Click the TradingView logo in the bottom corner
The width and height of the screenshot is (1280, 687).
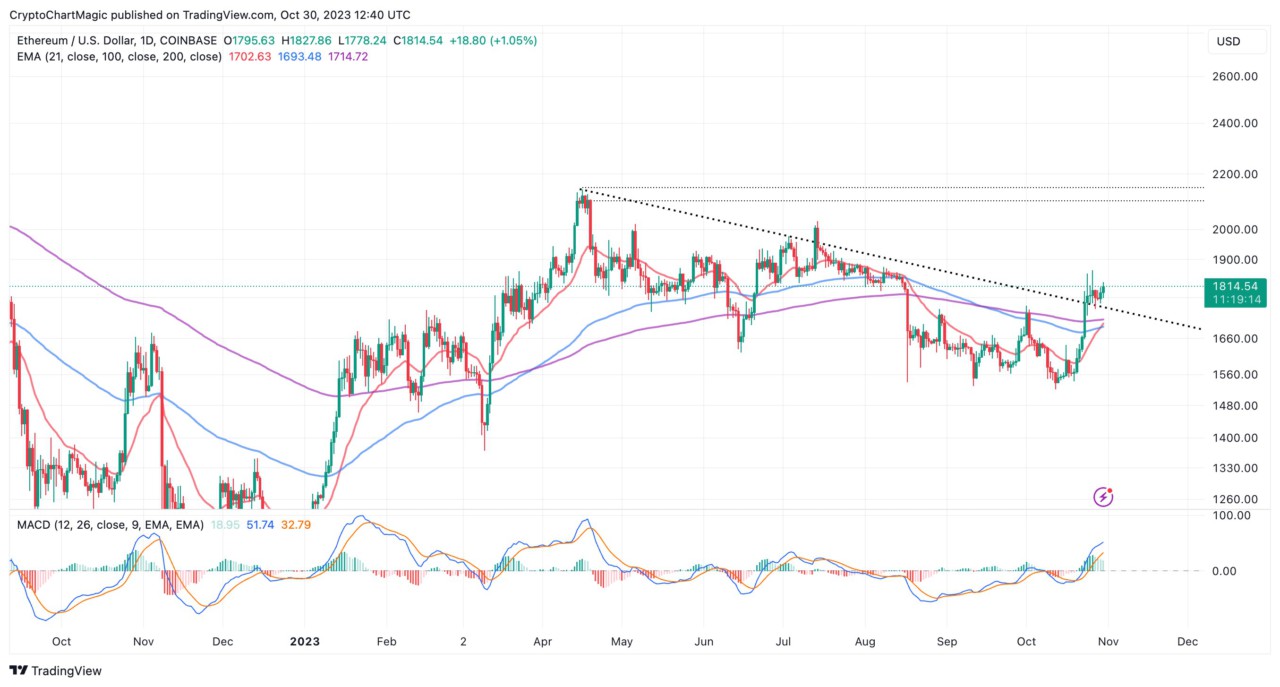coord(57,671)
